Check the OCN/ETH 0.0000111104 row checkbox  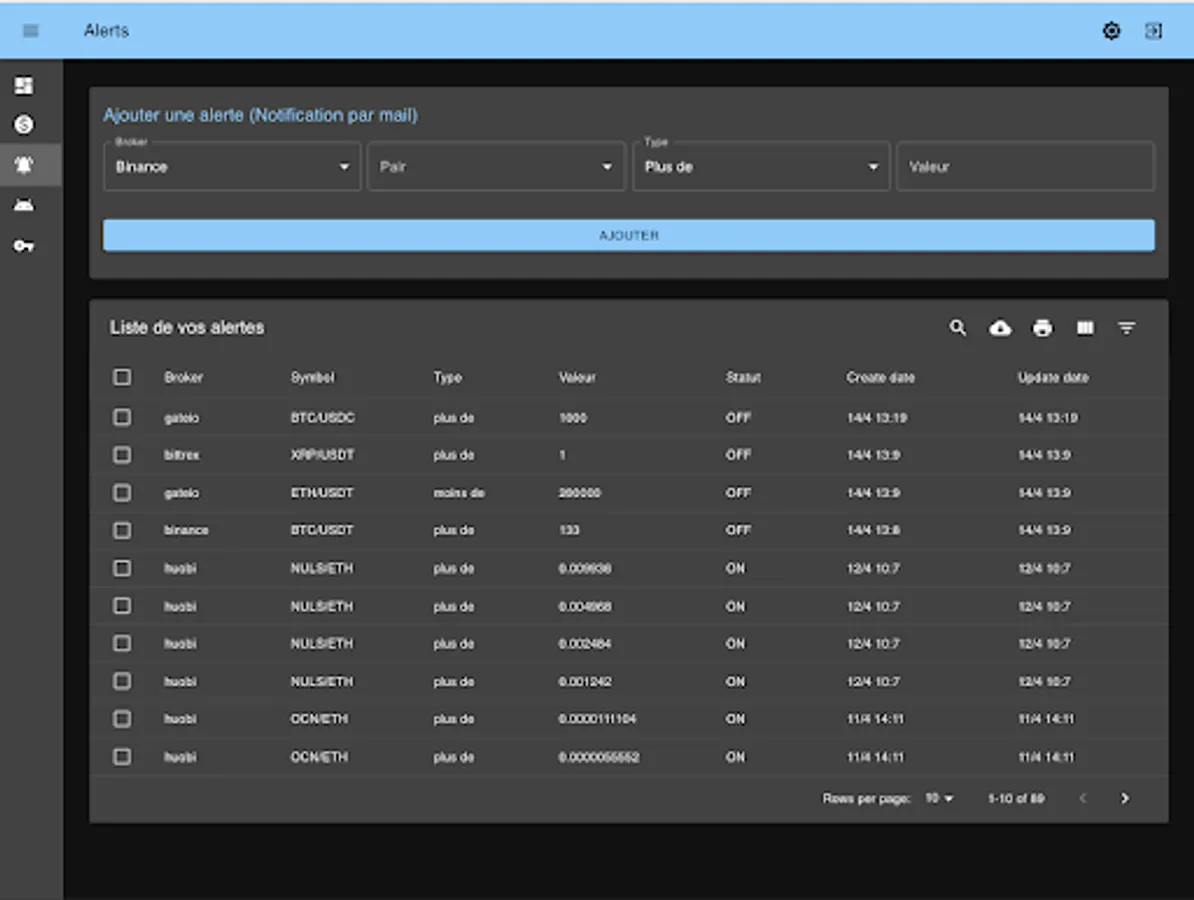pyautogui.click(x=122, y=719)
